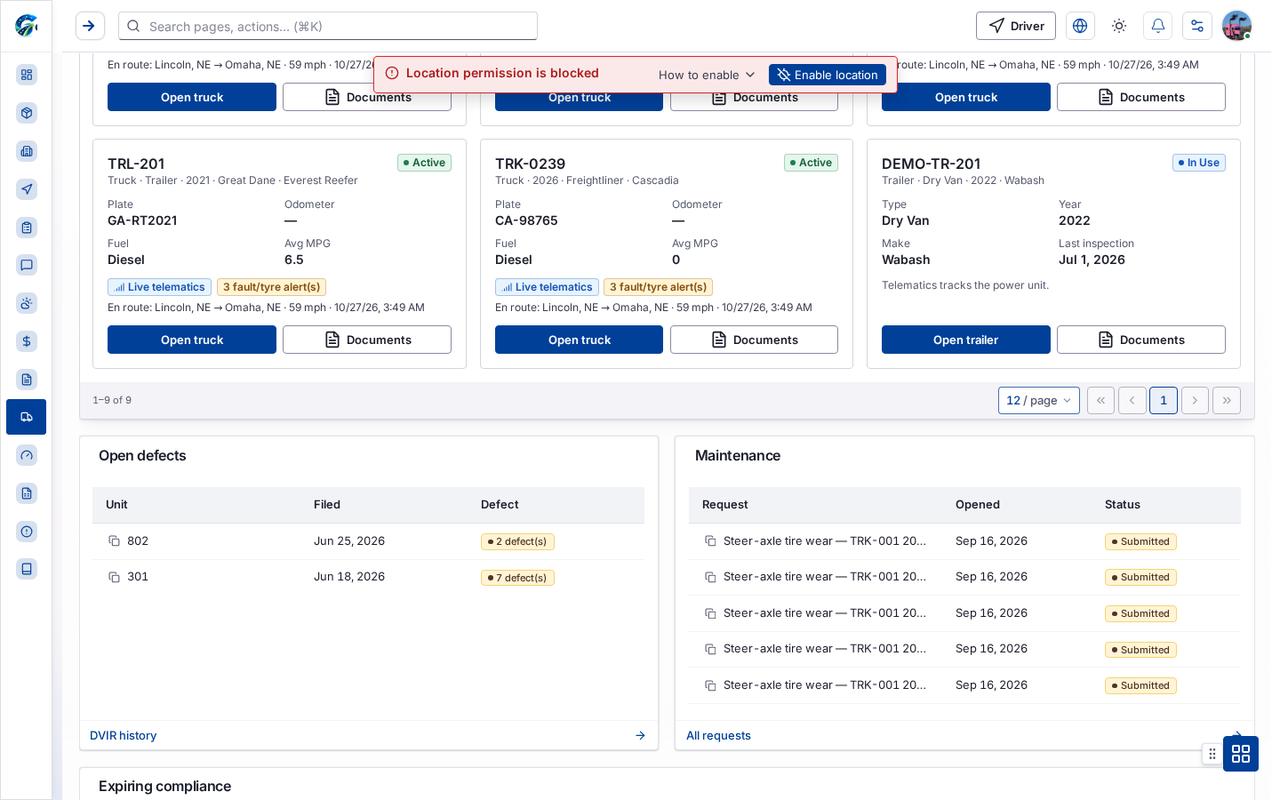Open the dollar sign sidebar icon

pos(27,341)
